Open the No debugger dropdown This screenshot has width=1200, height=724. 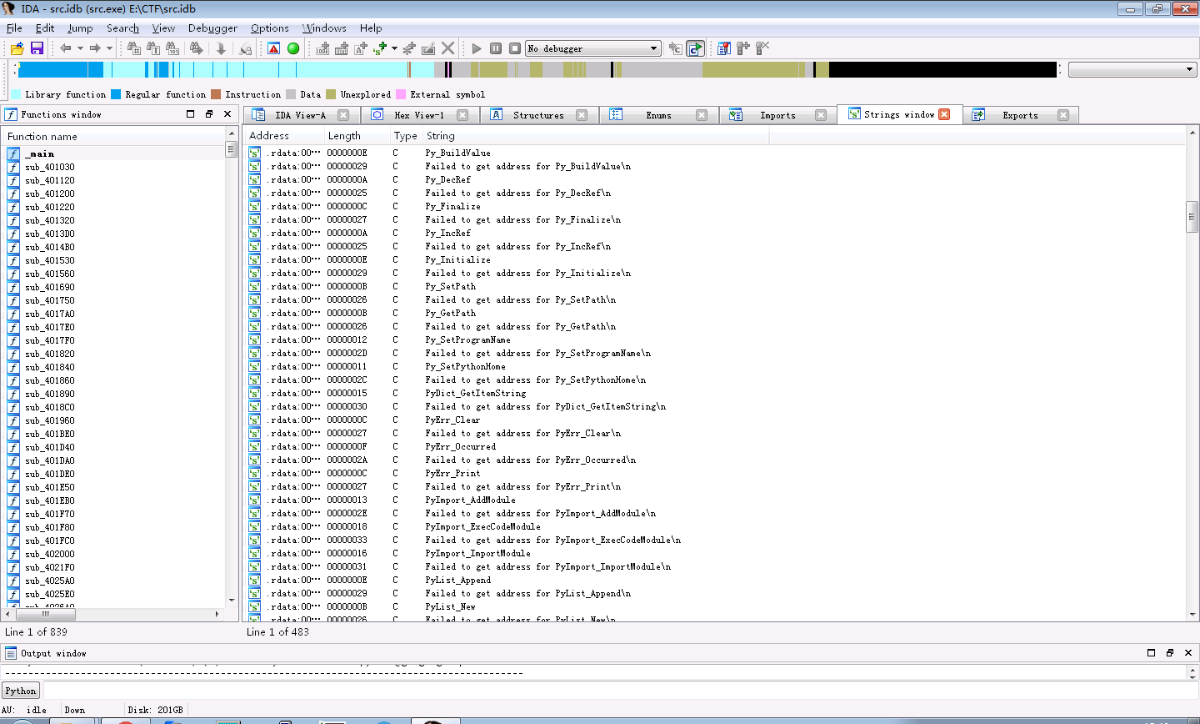coord(593,48)
